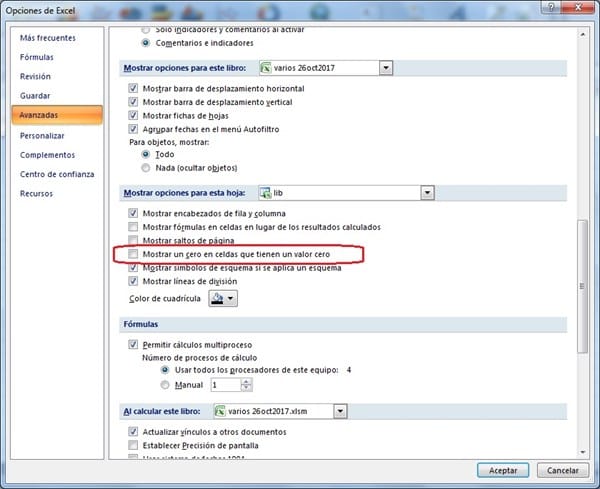Go to Centro de confianza
Viewport: 600px width, 489px height.
[x=57, y=174]
